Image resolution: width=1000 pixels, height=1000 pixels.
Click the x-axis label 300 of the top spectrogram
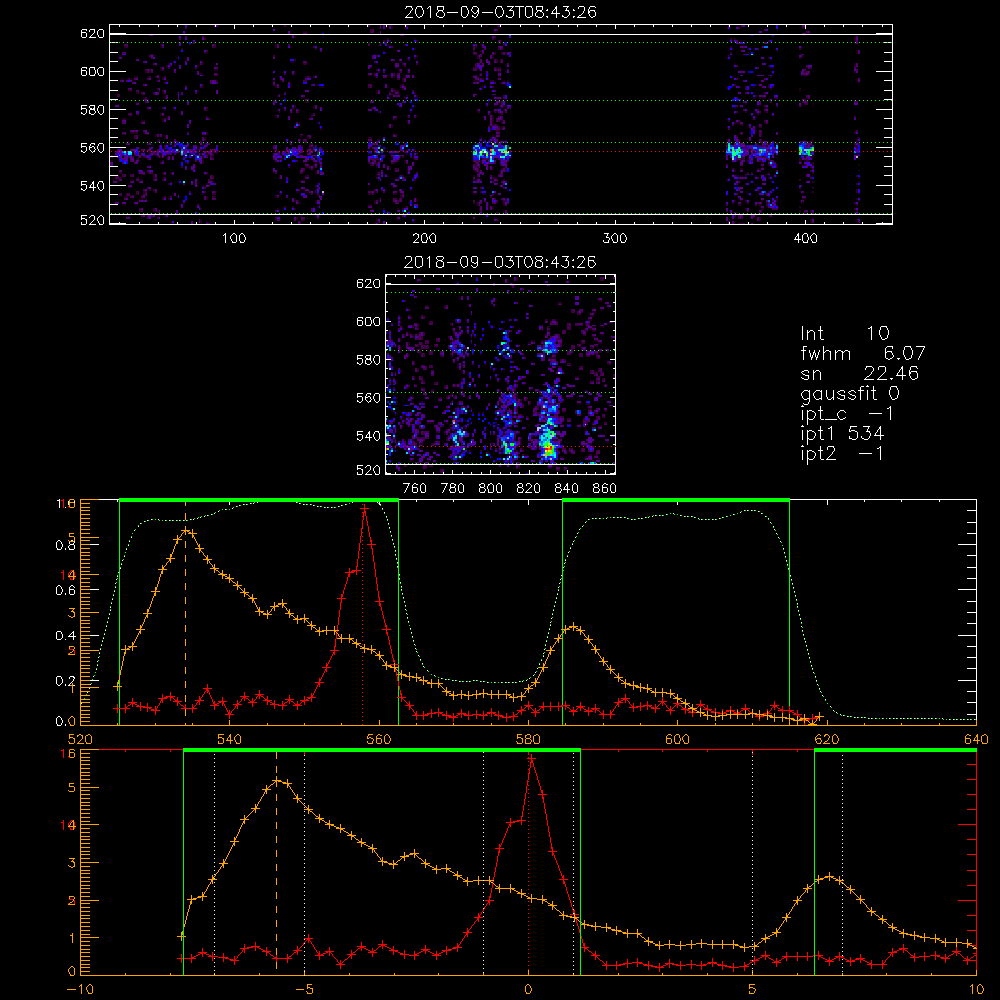coord(615,239)
